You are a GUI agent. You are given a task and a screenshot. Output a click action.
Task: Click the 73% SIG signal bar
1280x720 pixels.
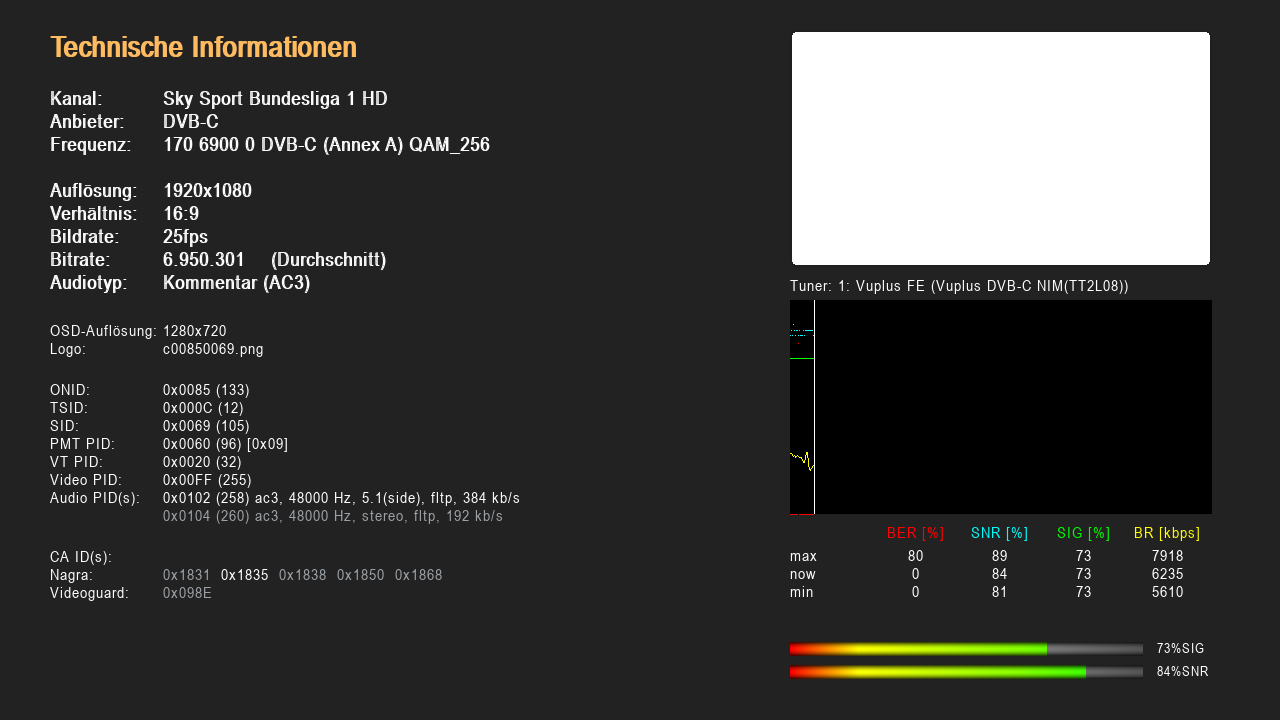(x=965, y=649)
